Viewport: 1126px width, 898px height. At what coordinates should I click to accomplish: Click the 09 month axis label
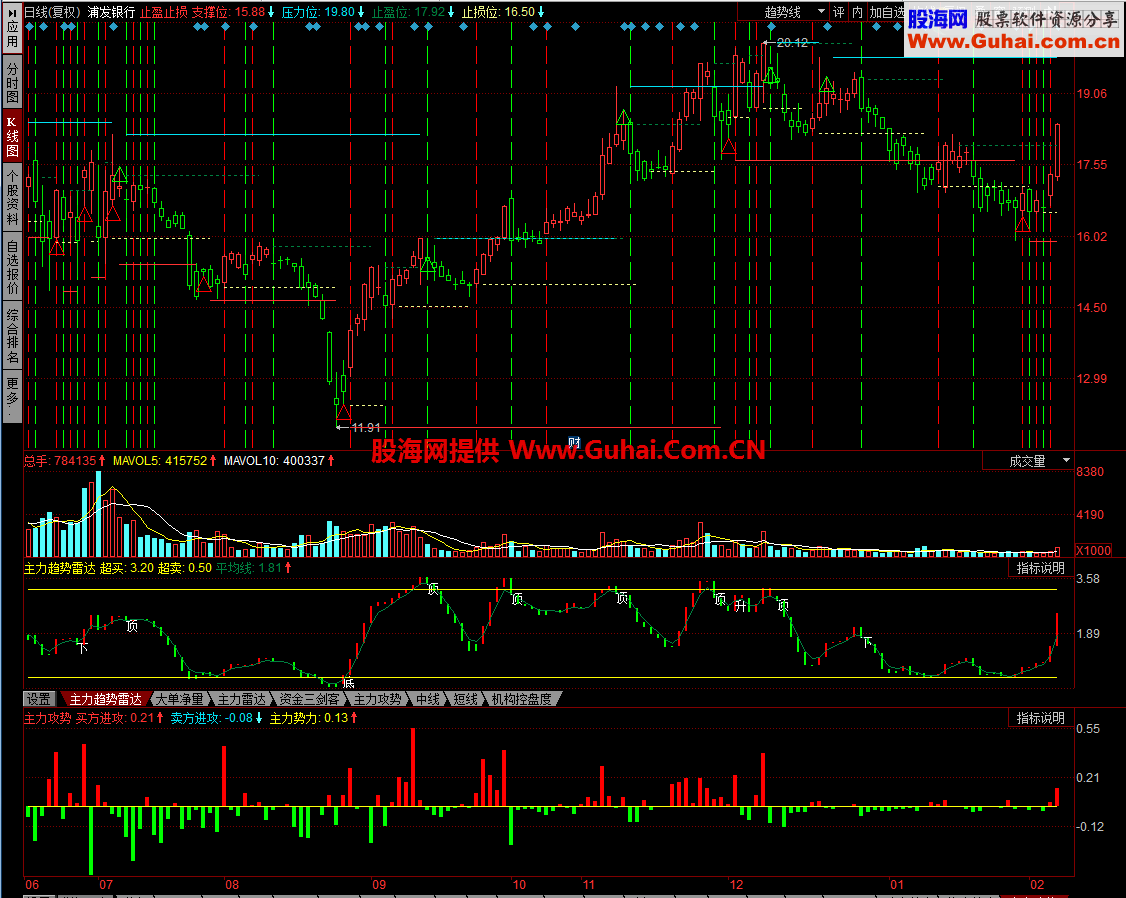point(379,884)
